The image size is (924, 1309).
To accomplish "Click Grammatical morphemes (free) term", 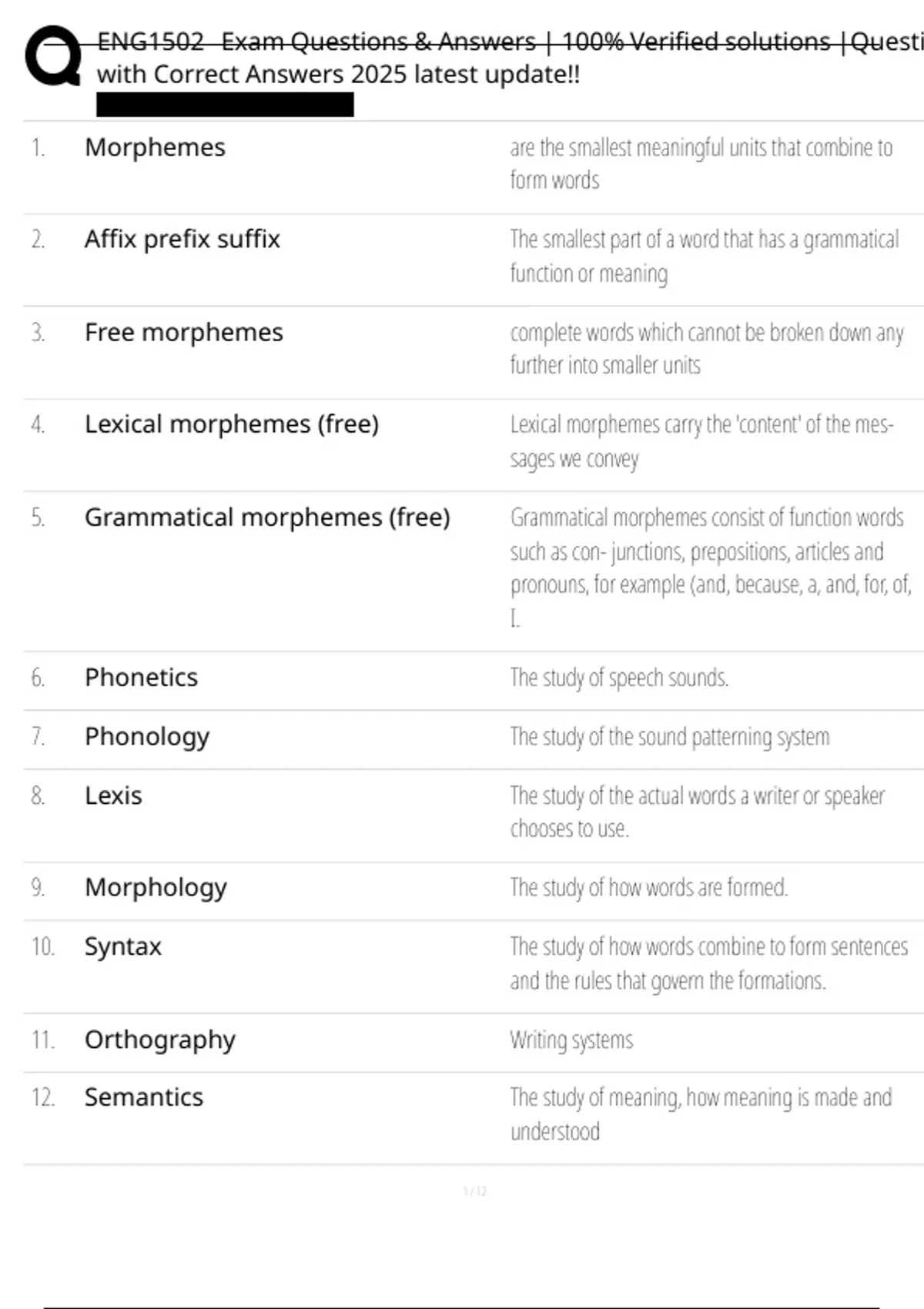I will [x=266, y=517].
